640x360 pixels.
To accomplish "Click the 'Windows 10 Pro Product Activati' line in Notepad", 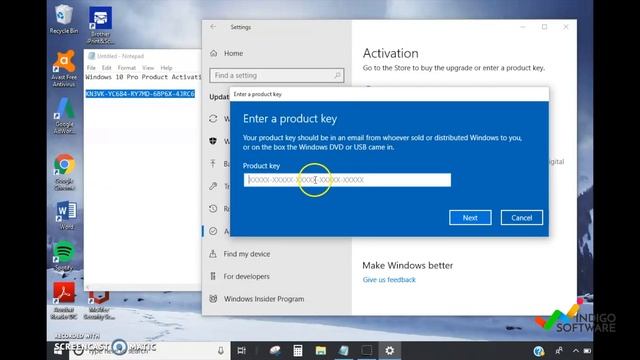I will (x=143, y=77).
